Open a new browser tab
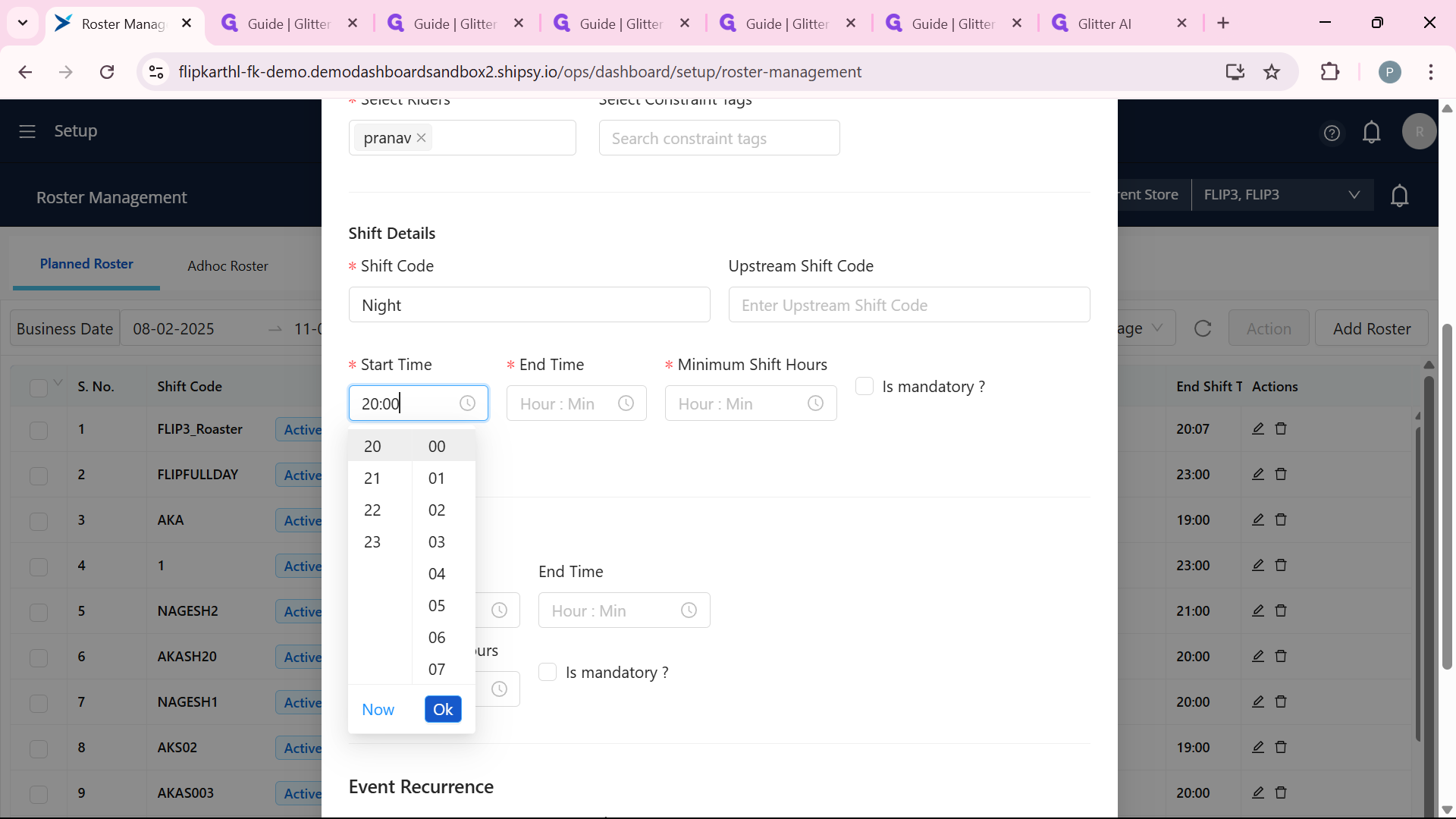This screenshot has height=819, width=1456. click(1223, 24)
